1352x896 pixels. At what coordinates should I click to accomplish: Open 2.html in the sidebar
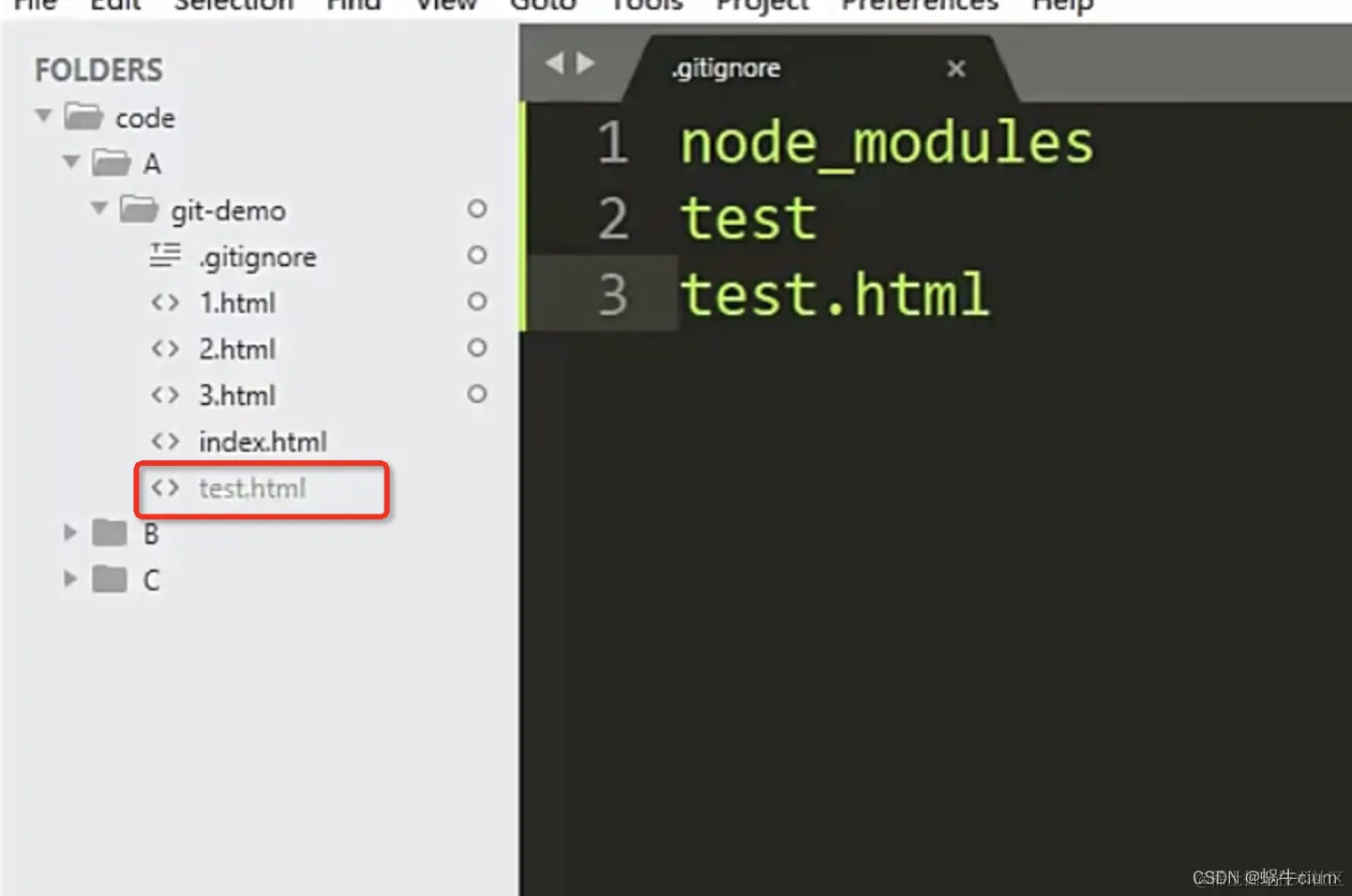pos(237,349)
